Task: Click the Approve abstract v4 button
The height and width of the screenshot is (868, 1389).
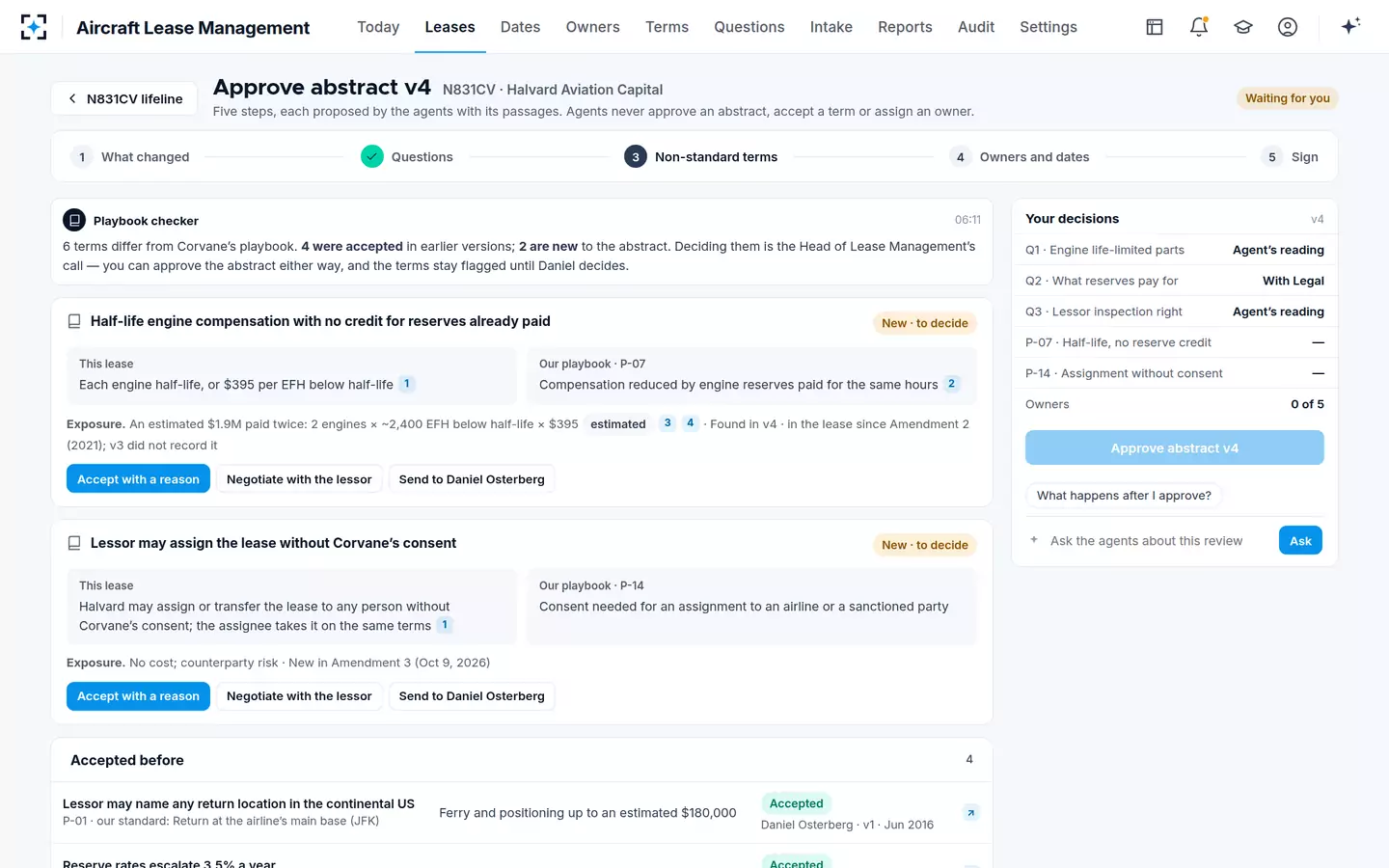Action: coord(1175,448)
